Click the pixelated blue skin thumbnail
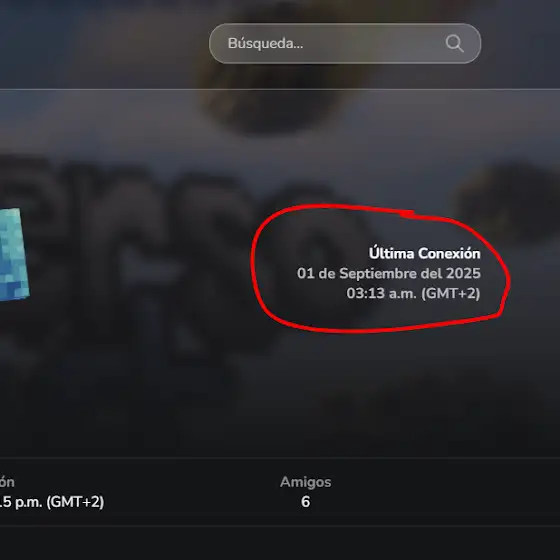This screenshot has height=560, width=560. [14, 254]
